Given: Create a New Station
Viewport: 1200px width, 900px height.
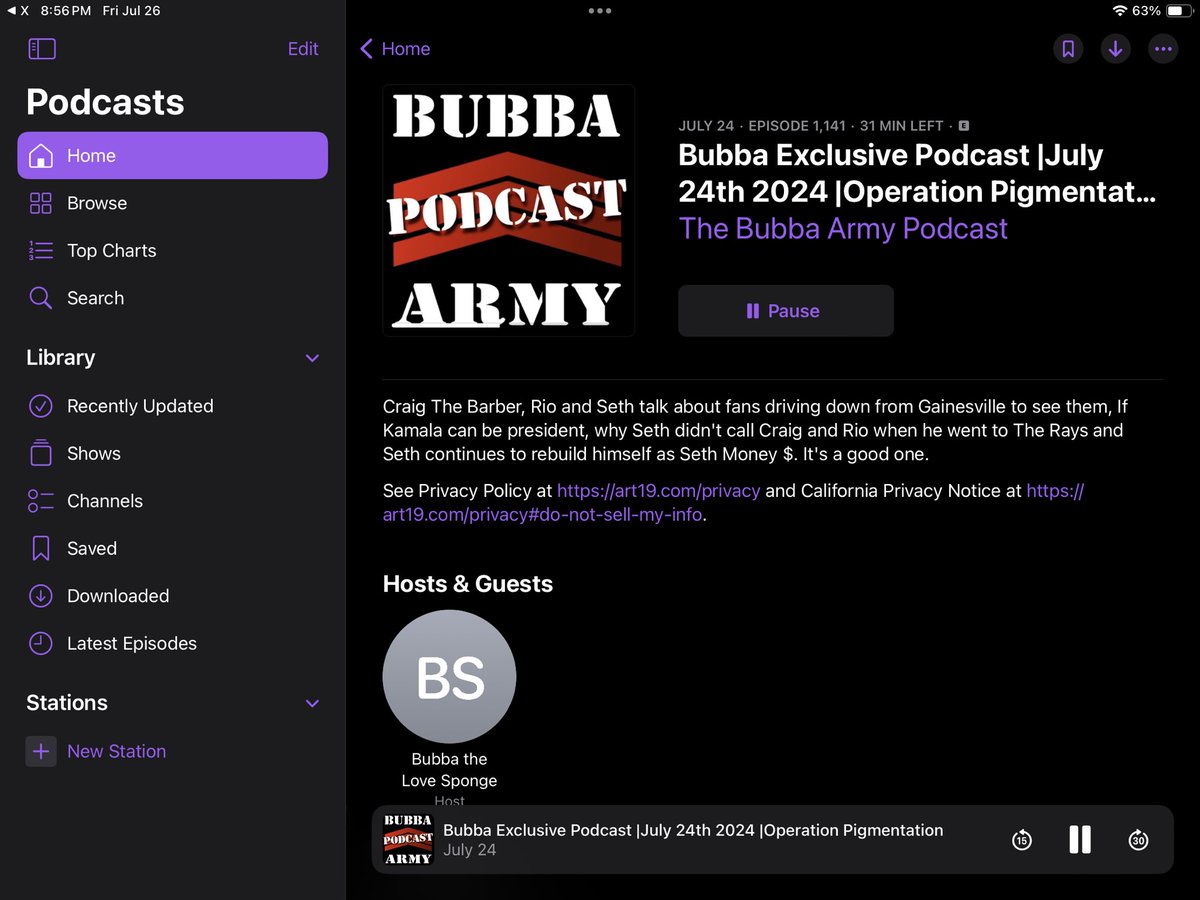Looking at the screenshot, I should pyautogui.click(x=116, y=751).
